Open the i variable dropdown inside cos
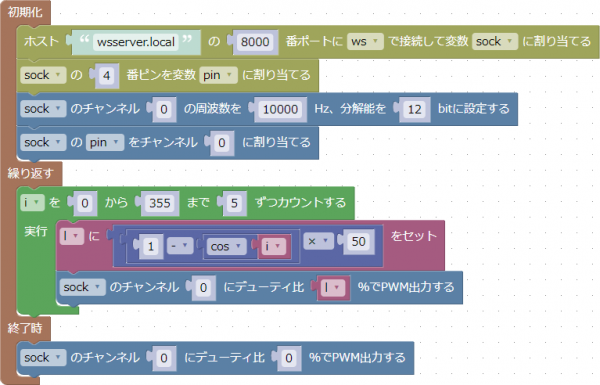The width and height of the screenshot is (600, 385). (274, 246)
